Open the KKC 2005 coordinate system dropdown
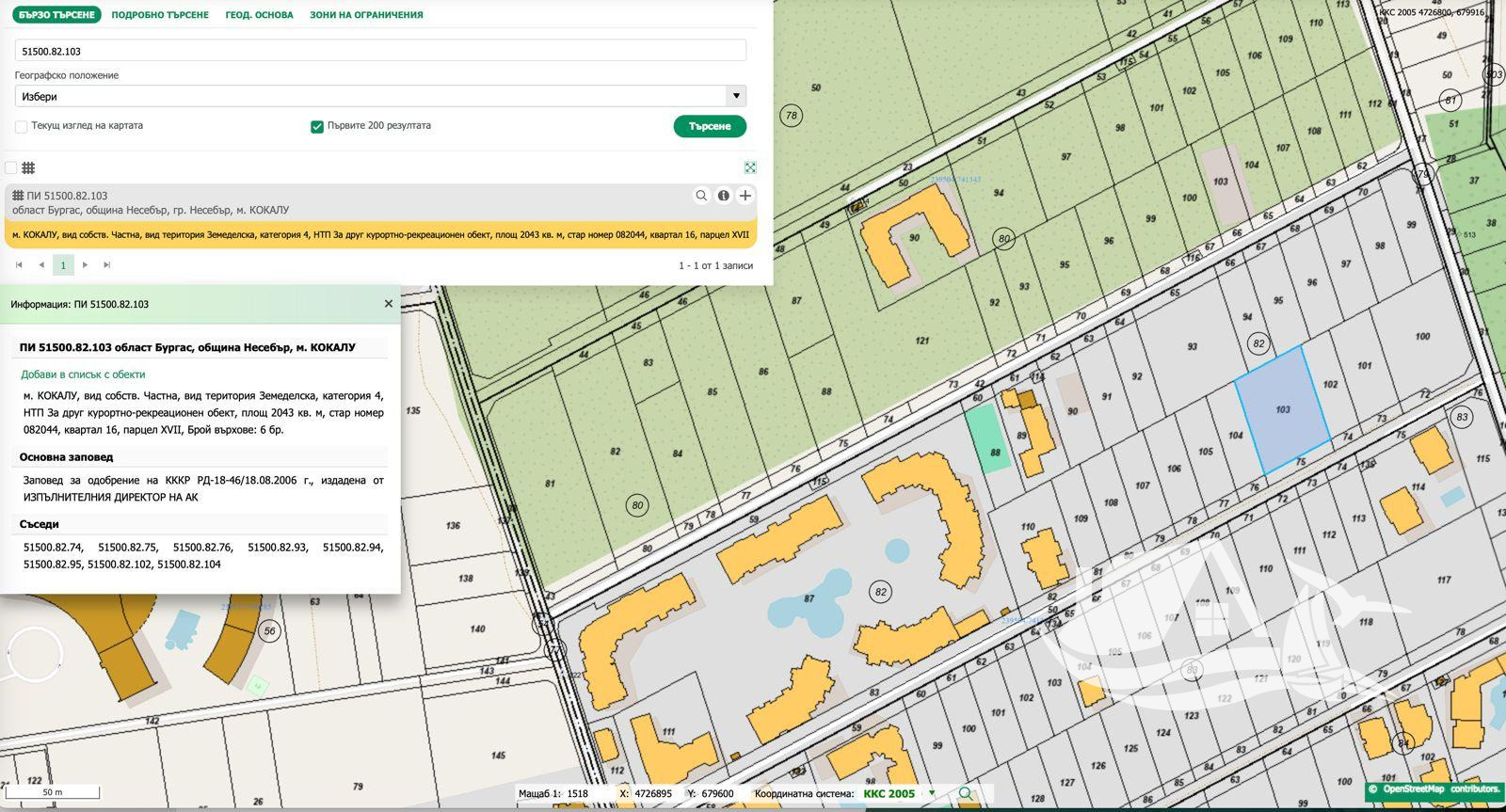The width and height of the screenshot is (1506, 812). (899, 793)
